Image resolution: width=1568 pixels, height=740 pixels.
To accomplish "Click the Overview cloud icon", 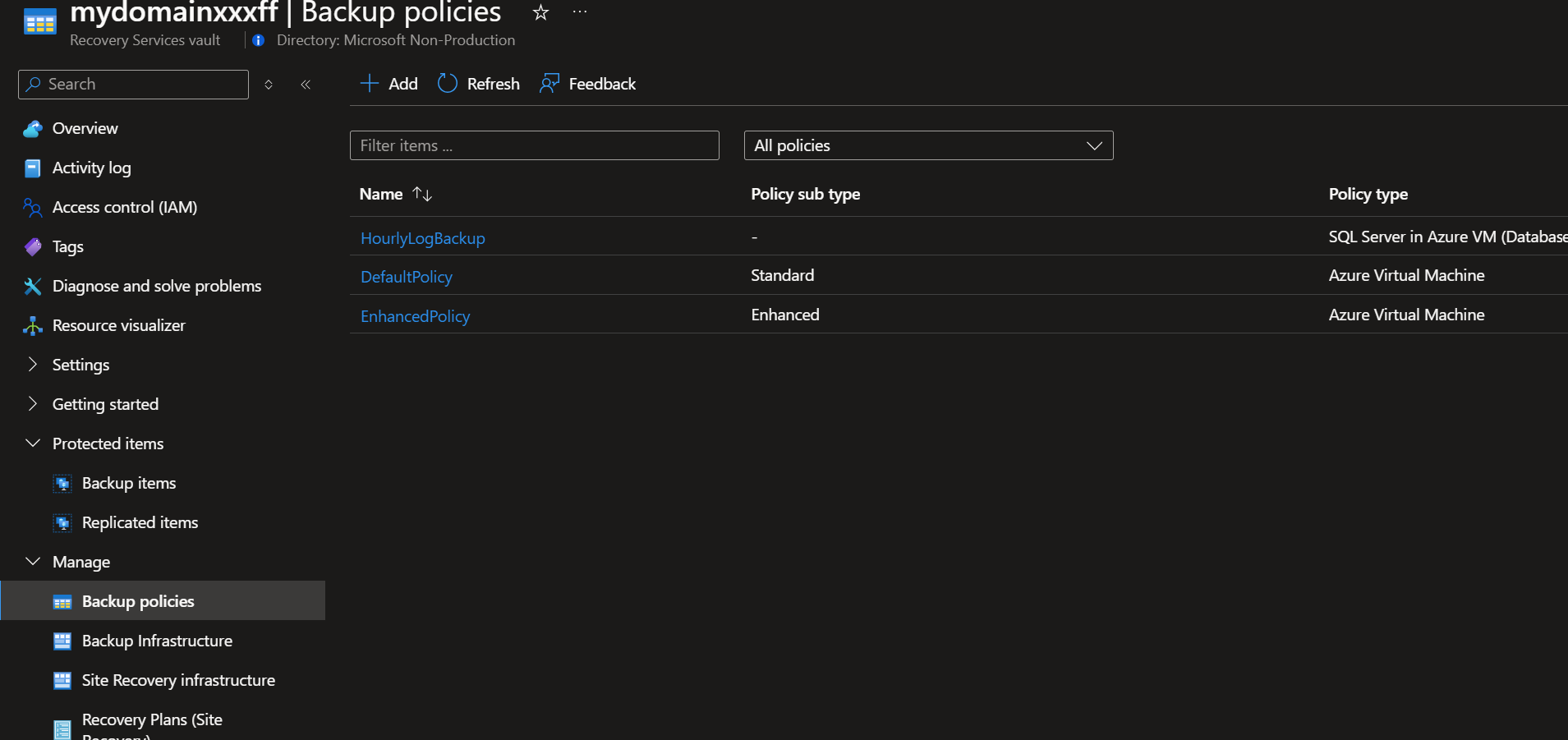I will tap(33, 129).
